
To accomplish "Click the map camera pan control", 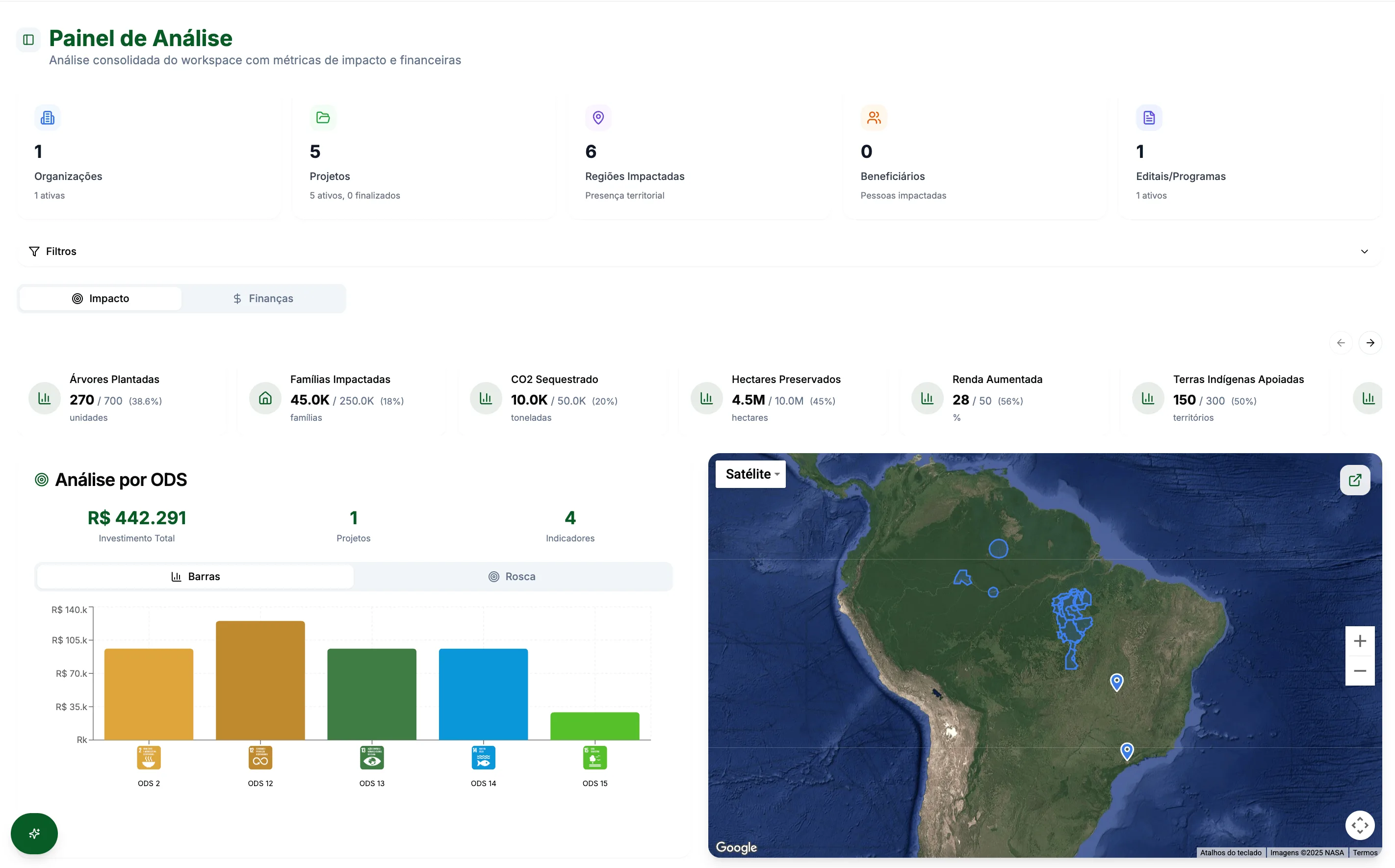I will 1359,825.
